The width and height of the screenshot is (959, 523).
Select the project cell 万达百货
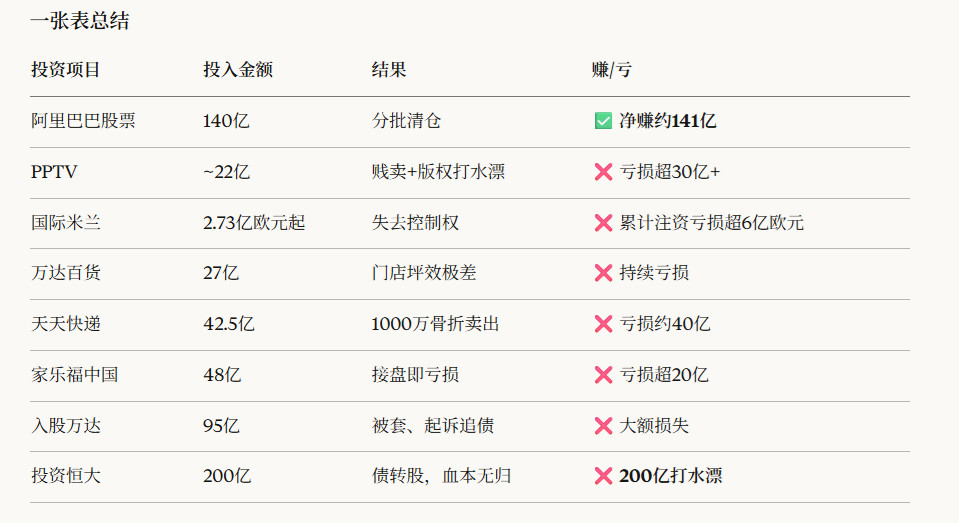point(65,272)
